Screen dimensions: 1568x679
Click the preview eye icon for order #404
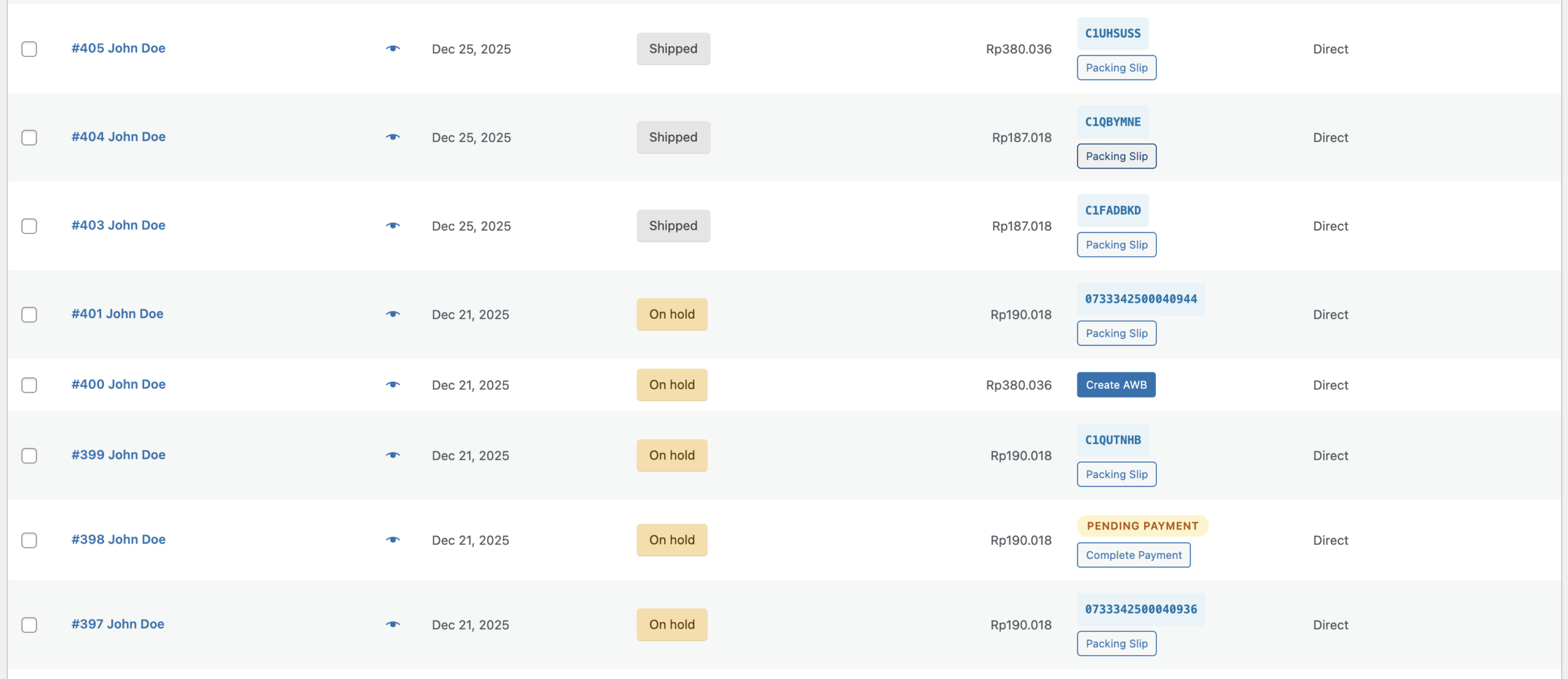point(393,137)
